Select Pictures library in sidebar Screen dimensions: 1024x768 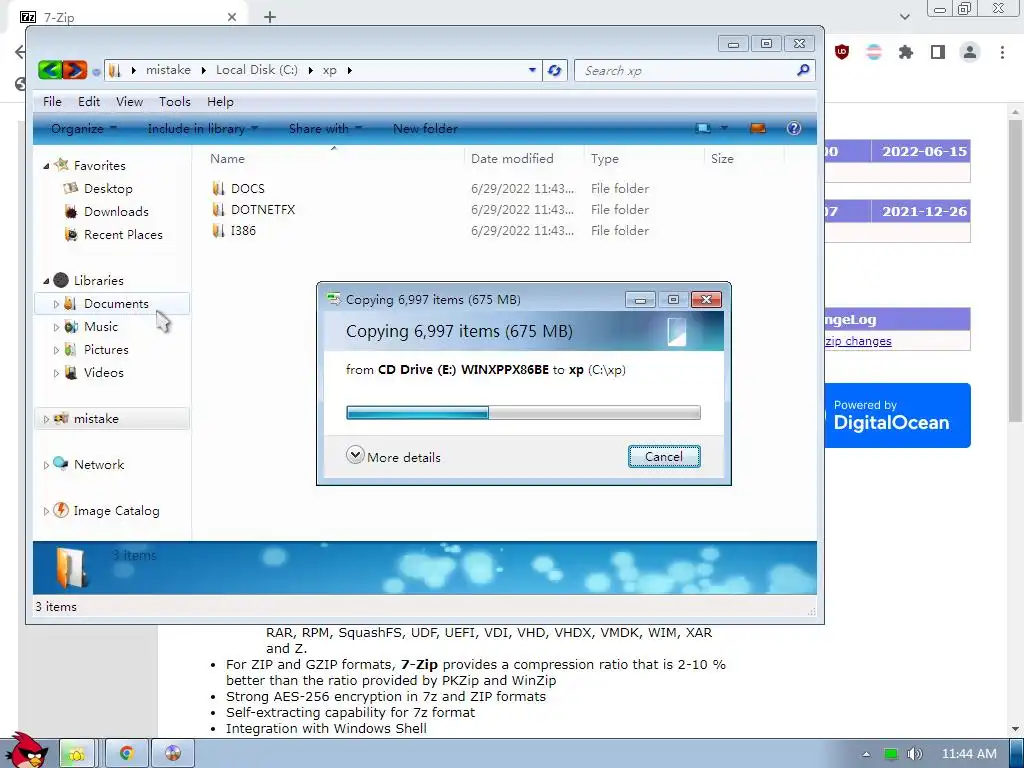click(x=106, y=349)
